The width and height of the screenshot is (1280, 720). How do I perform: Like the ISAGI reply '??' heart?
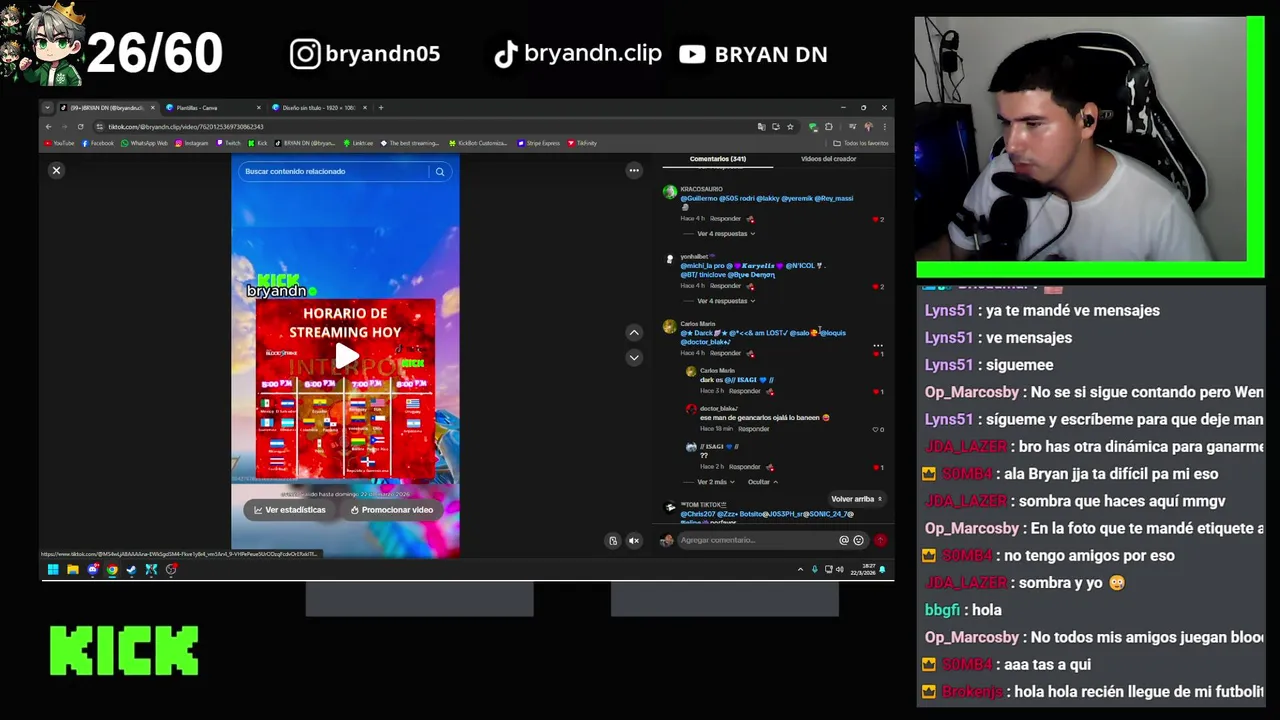click(877, 467)
